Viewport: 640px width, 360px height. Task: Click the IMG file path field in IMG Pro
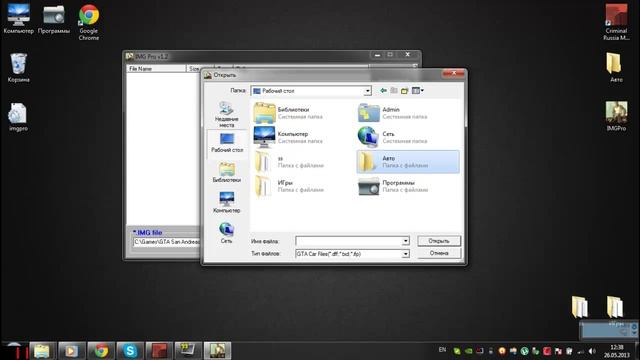(167, 242)
